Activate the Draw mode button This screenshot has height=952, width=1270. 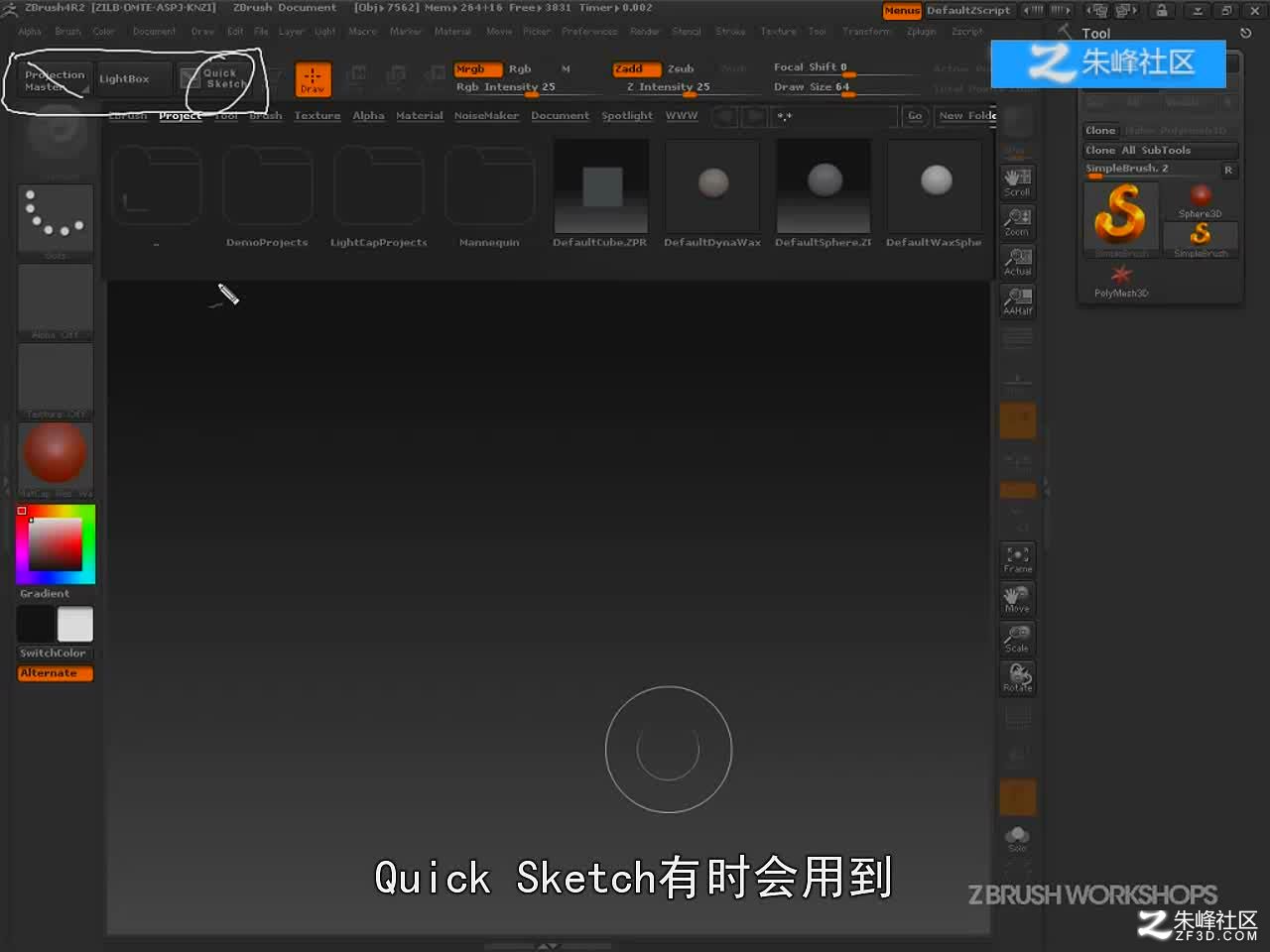(x=313, y=78)
